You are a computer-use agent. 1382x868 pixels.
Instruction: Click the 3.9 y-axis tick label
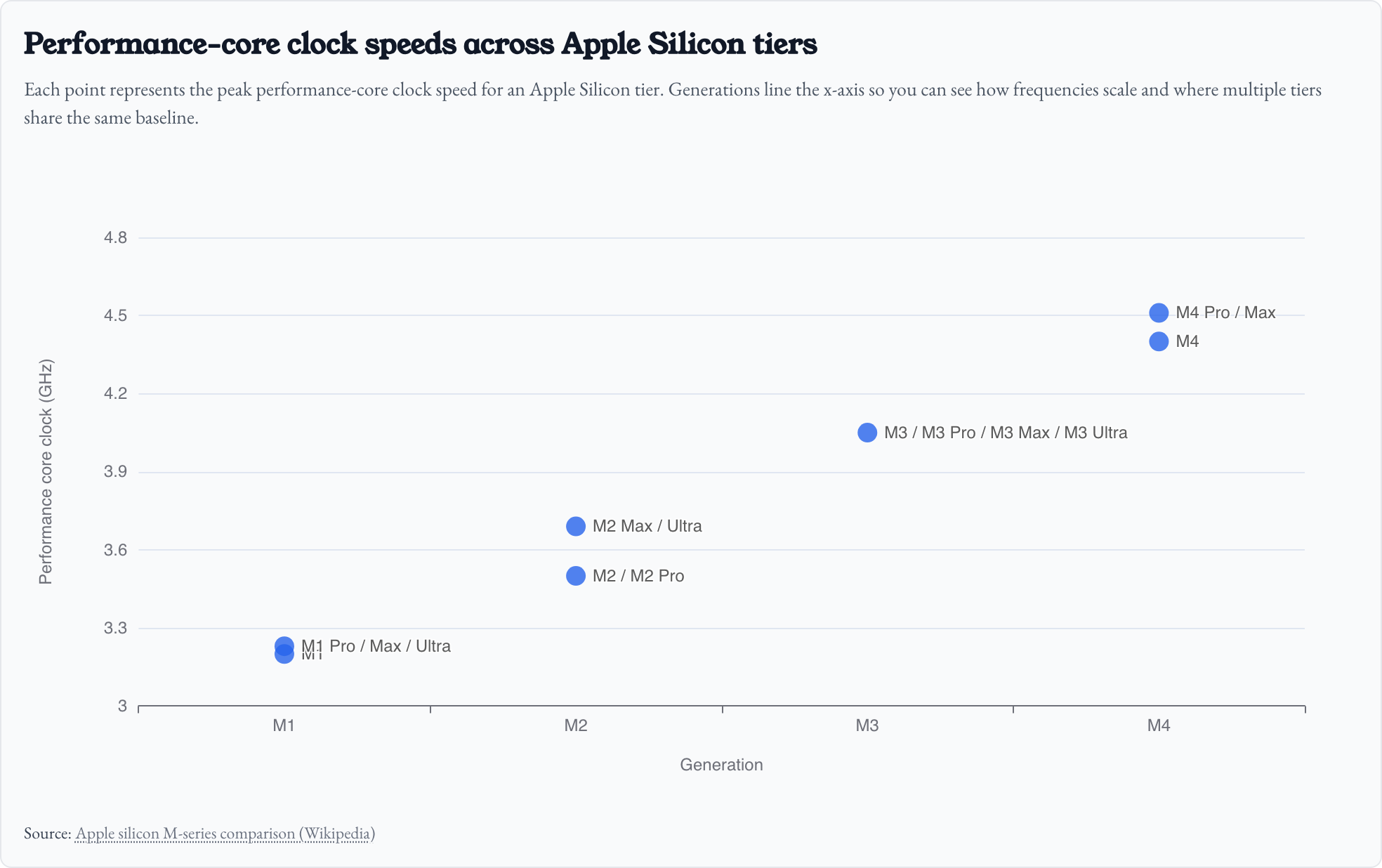116,471
